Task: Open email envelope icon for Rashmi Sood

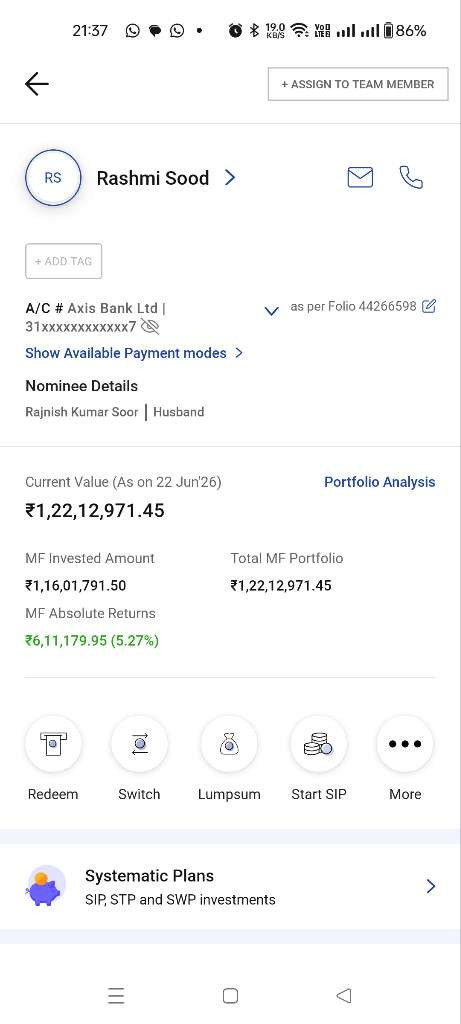Action: [x=360, y=178]
